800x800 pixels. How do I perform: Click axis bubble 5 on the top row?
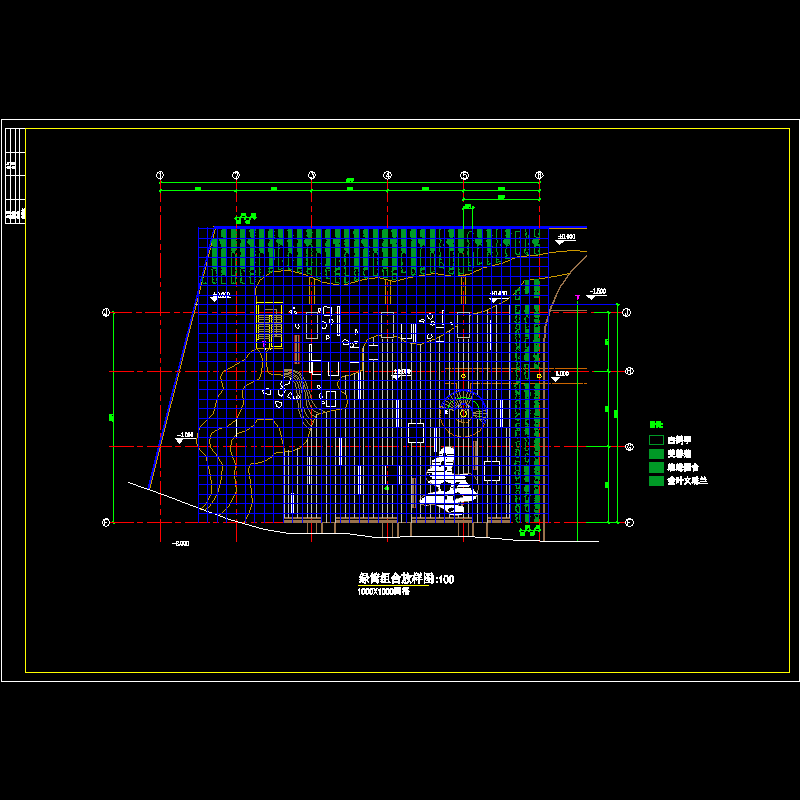464,175
